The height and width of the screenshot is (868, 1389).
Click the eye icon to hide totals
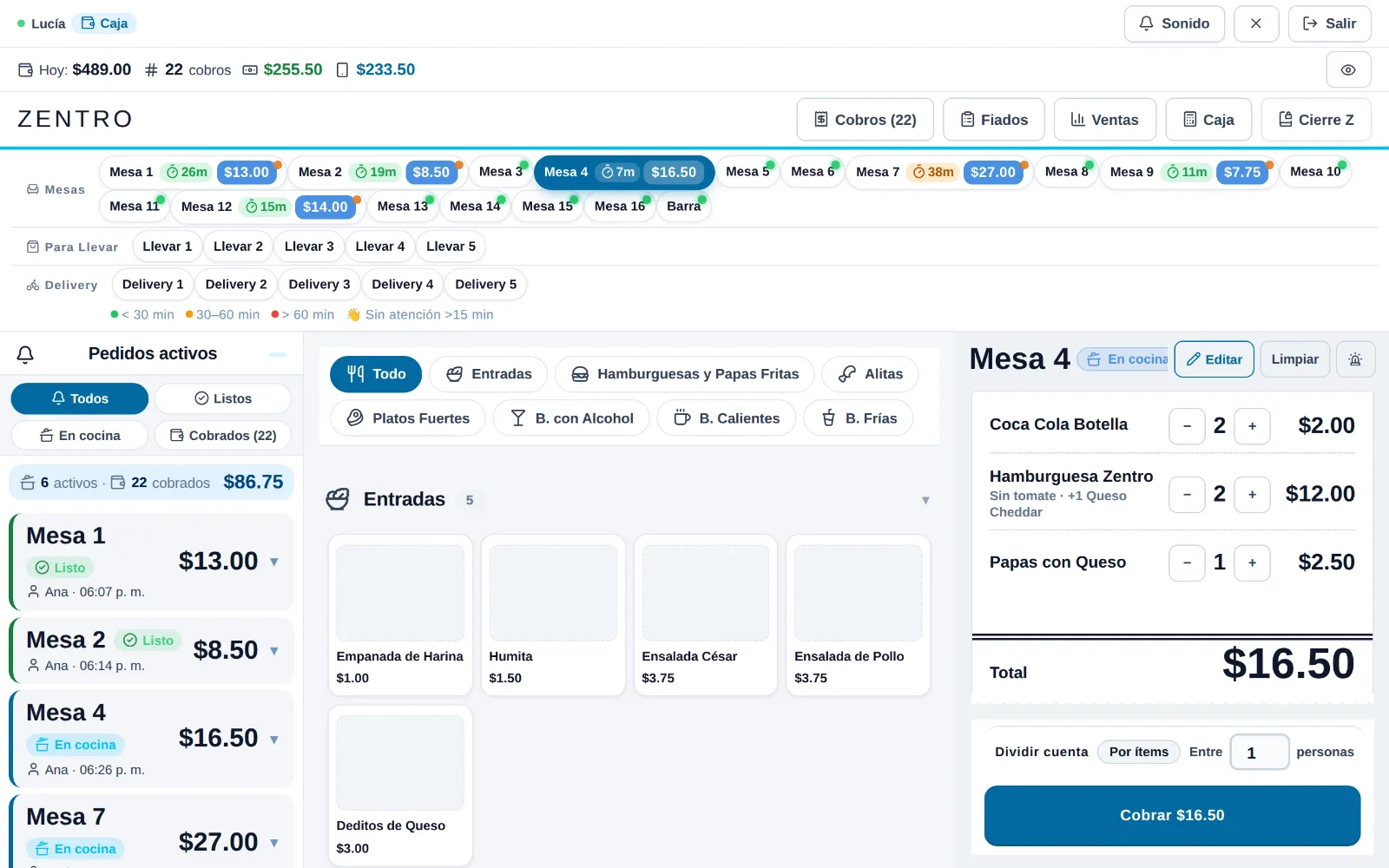[x=1348, y=69]
